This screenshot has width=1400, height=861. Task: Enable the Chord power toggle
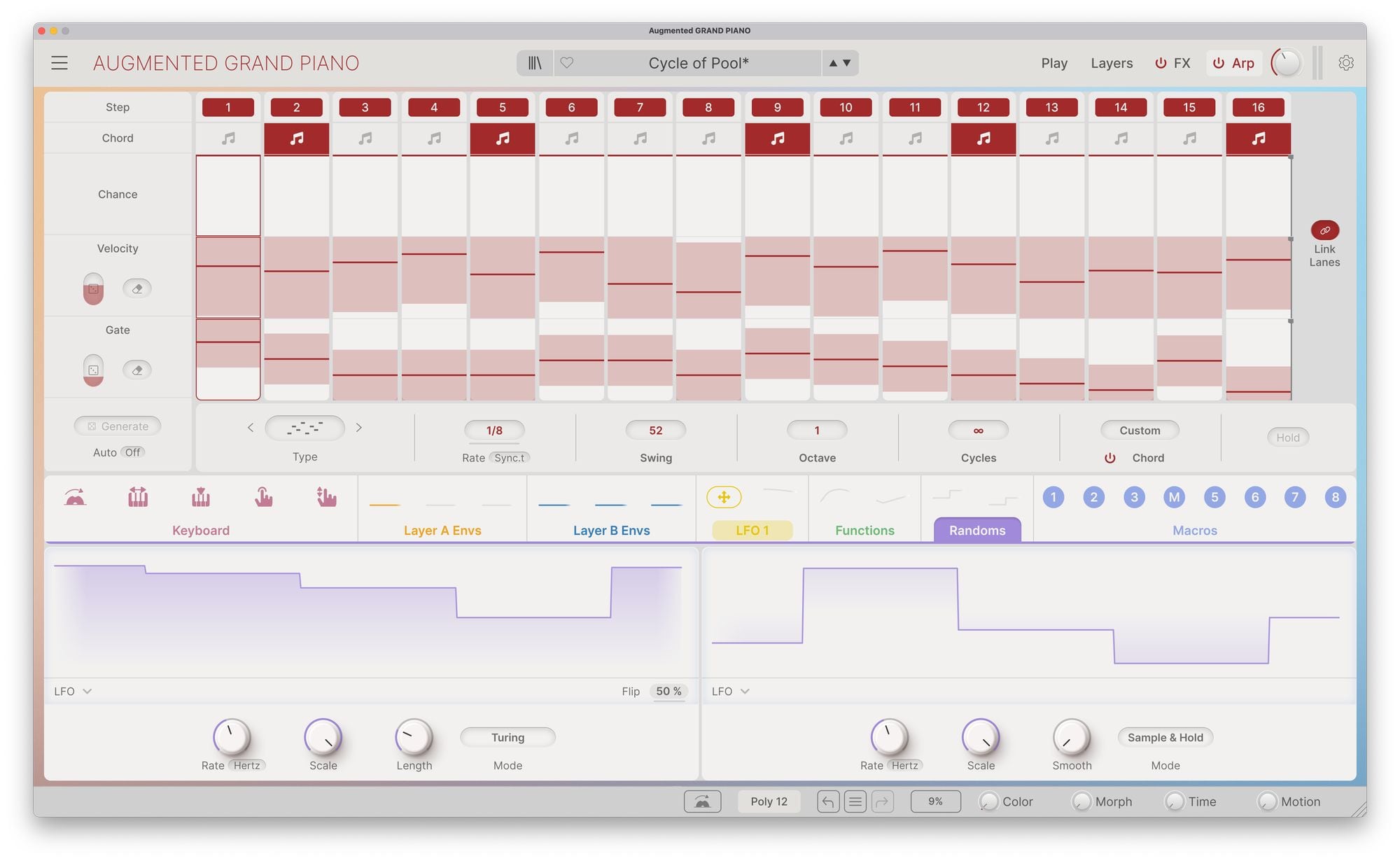(1110, 458)
